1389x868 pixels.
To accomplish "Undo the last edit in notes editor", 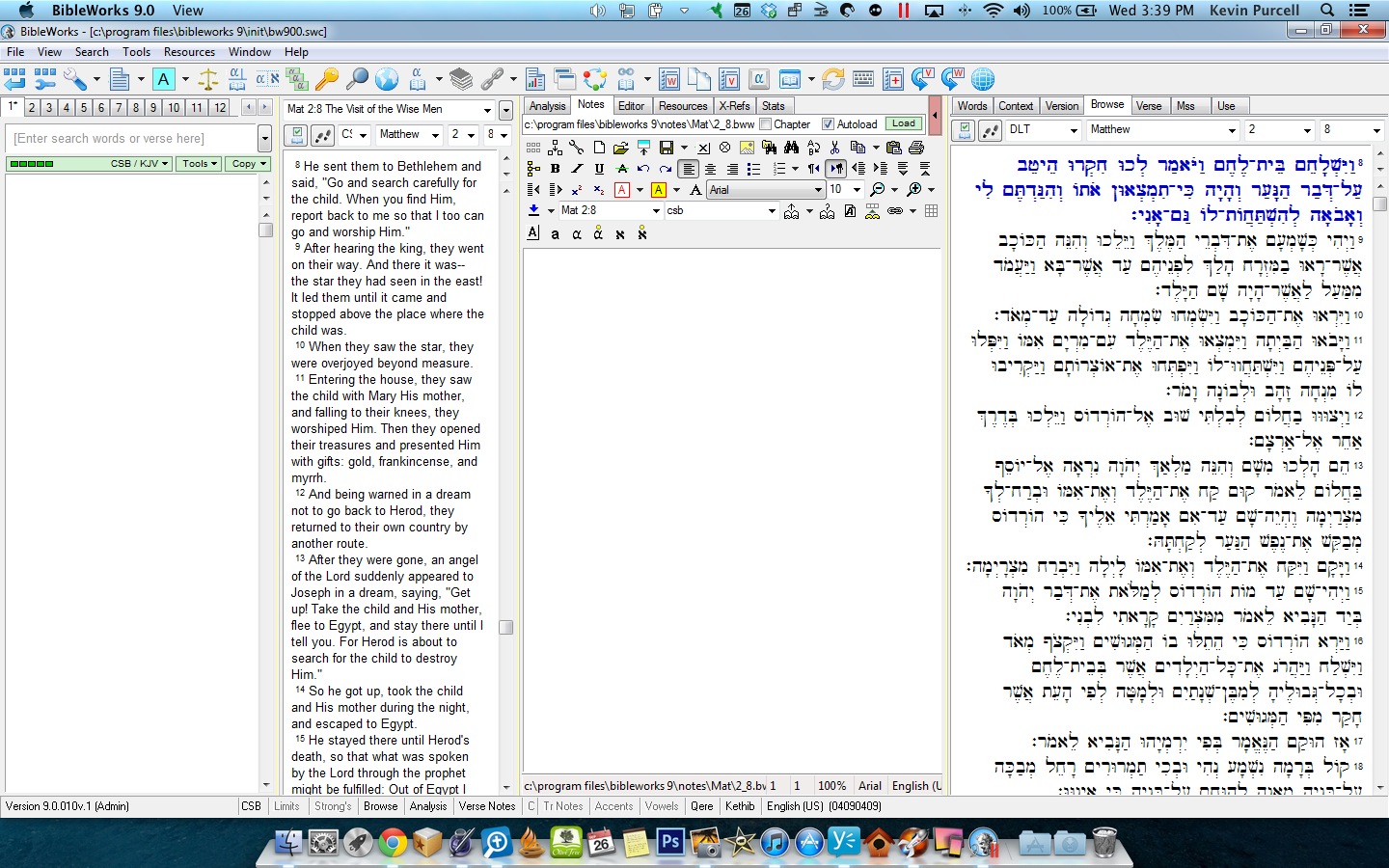I will 643,169.
